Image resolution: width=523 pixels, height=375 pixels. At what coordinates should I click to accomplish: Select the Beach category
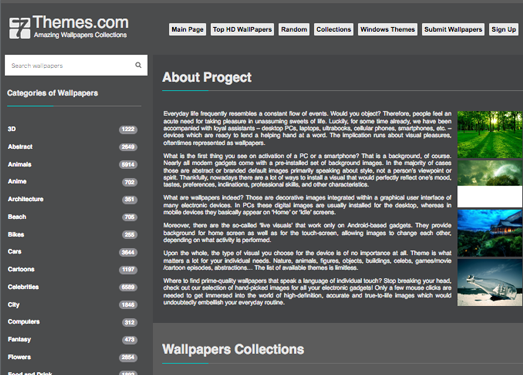point(17,217)
